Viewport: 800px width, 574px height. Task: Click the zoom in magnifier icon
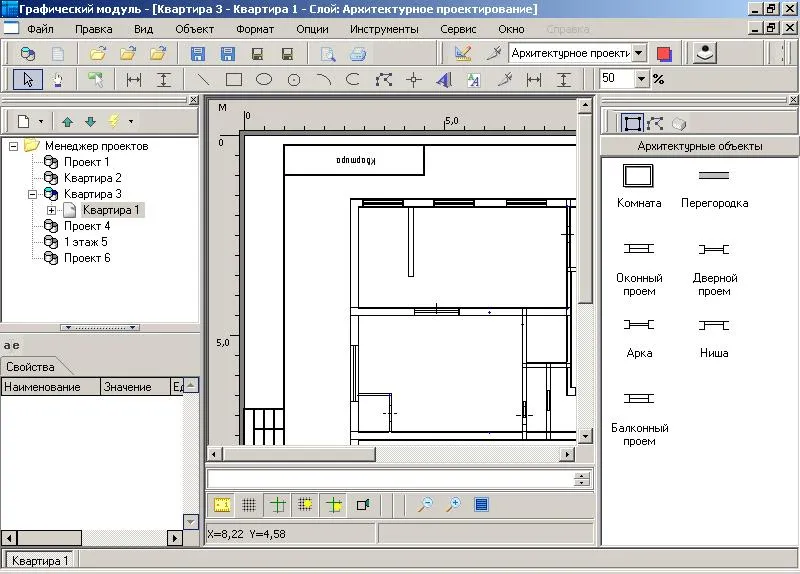[453, 505]
